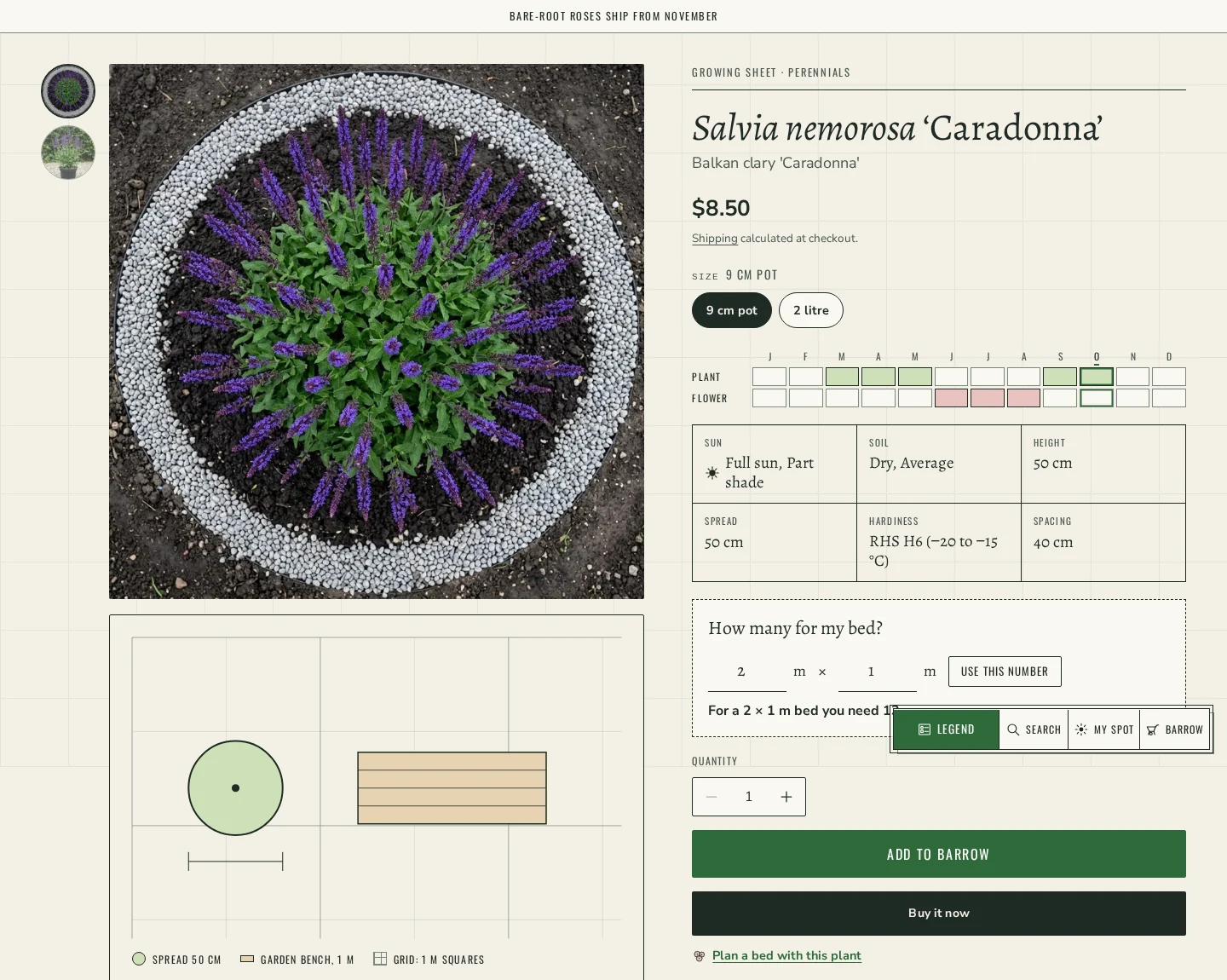This screenshot has width=1227, height=980.
Task: Click the garden bench in diagram
Action: 452,788
